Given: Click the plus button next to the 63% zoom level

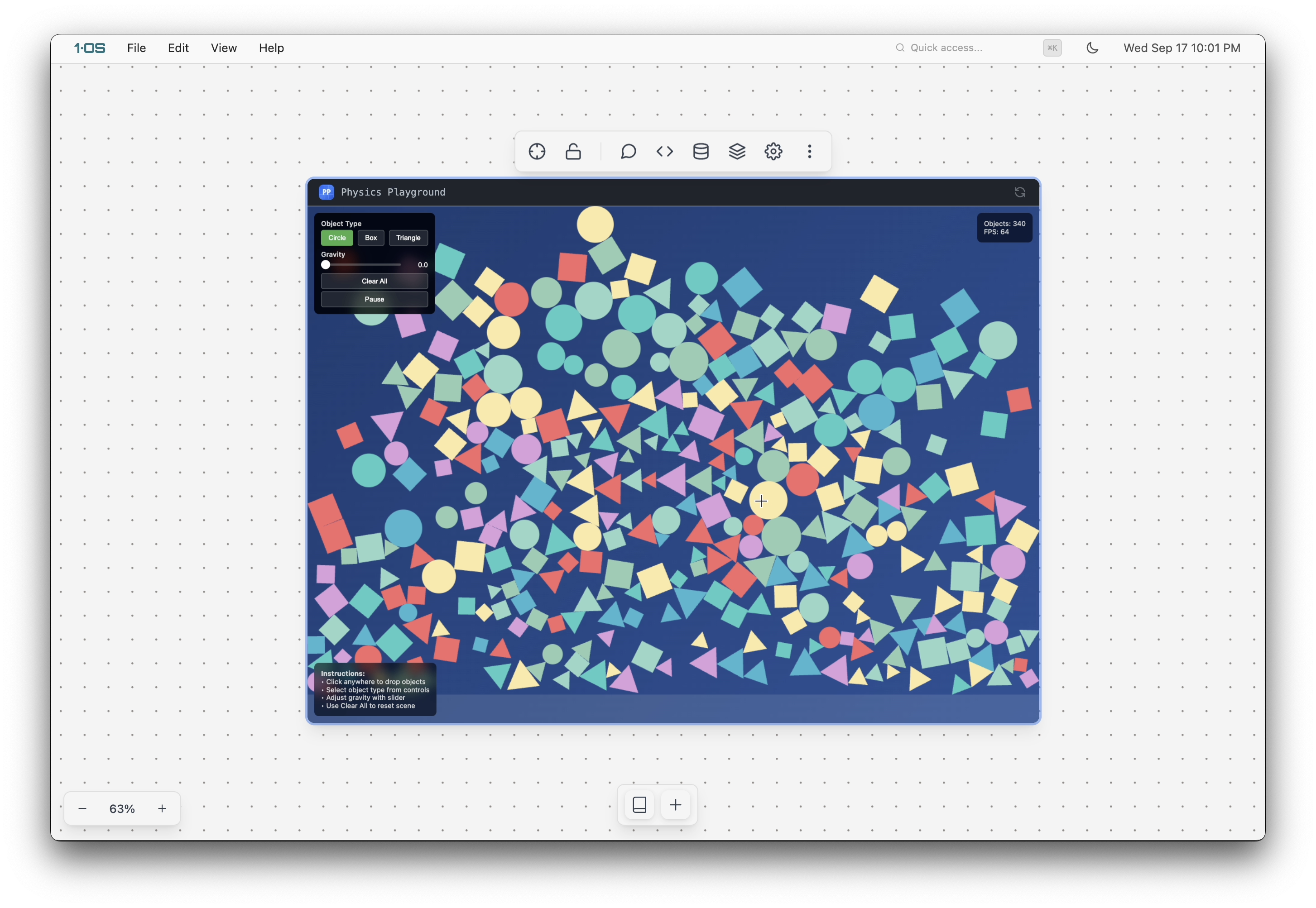Looking at the screenshot, I should 162,808.
